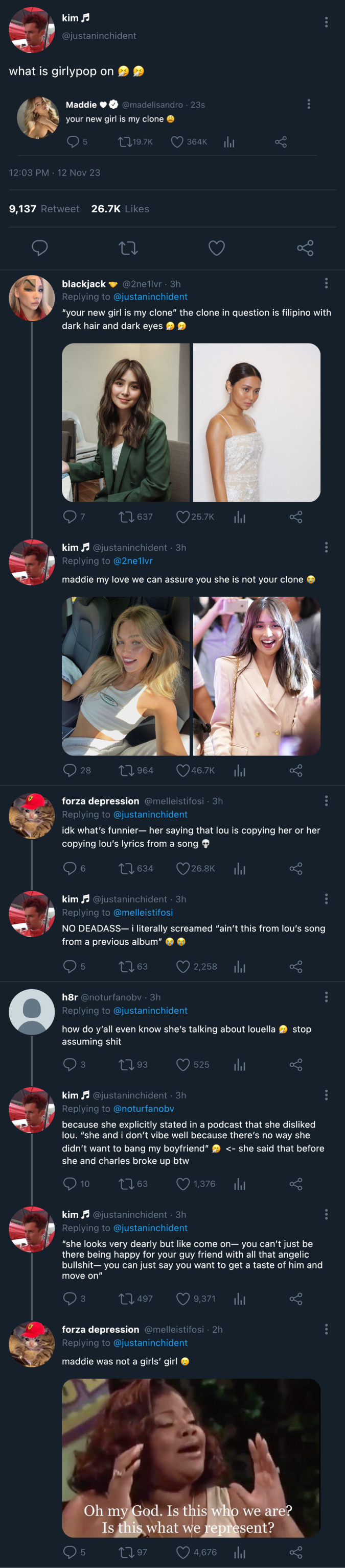View analytics of Maddie's quoted tweet
Screen dimensions: 345x1568
229,142
